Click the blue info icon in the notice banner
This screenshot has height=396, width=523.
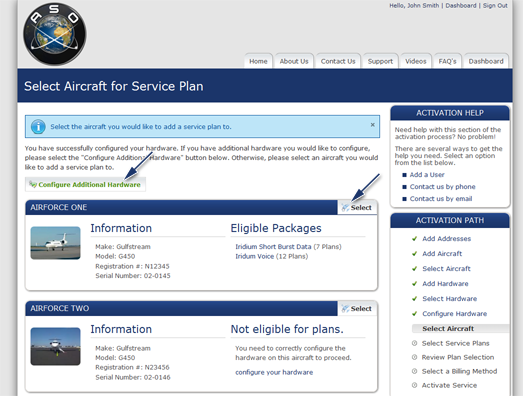(x=38, y=127)
